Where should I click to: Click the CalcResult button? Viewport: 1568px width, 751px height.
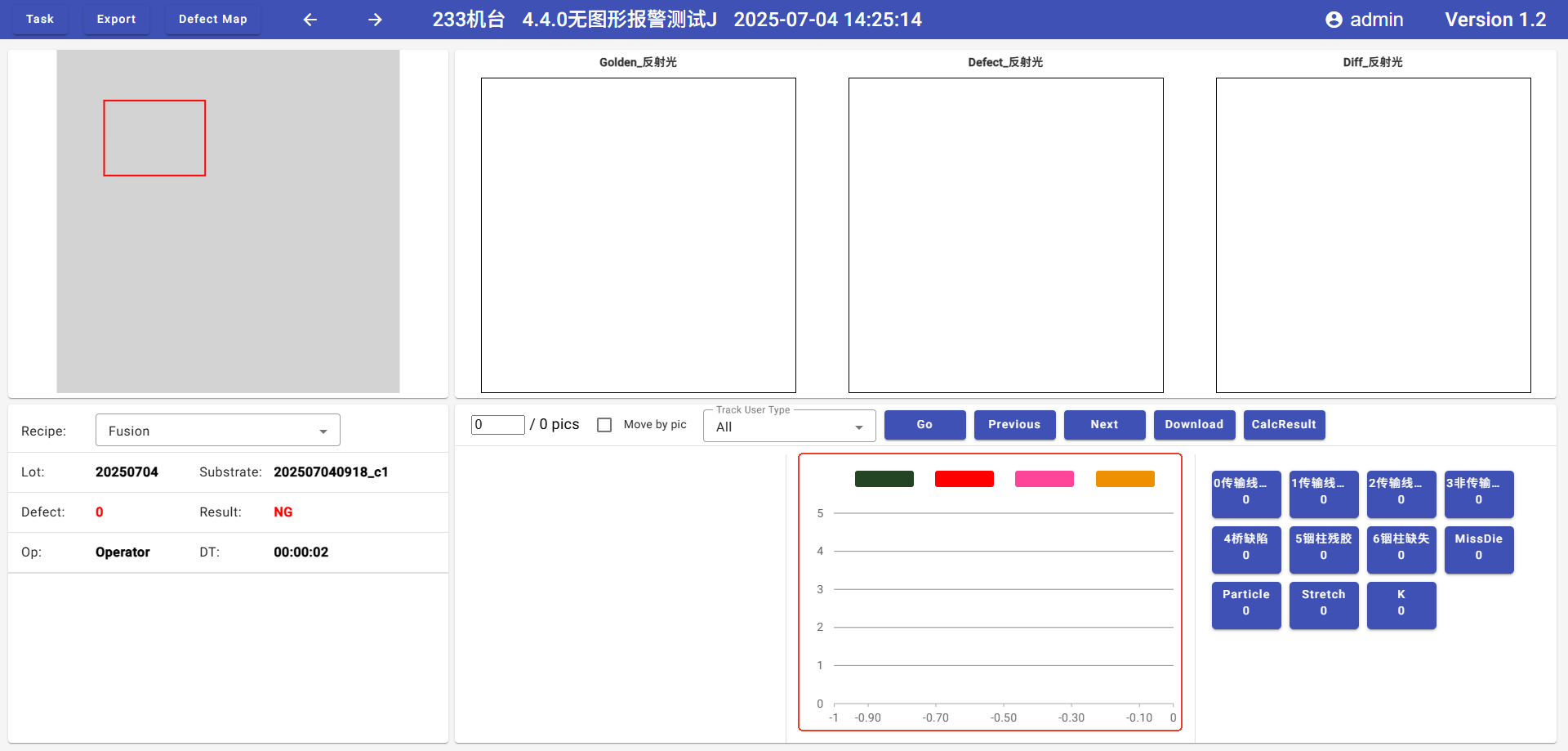click(x=1284, y=425)
